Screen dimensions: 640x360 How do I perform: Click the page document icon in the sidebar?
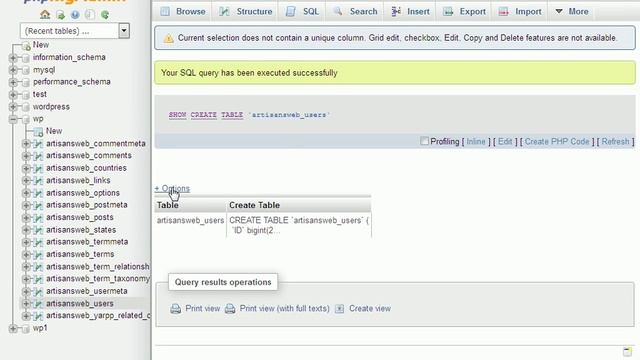[x=90, y=15]
